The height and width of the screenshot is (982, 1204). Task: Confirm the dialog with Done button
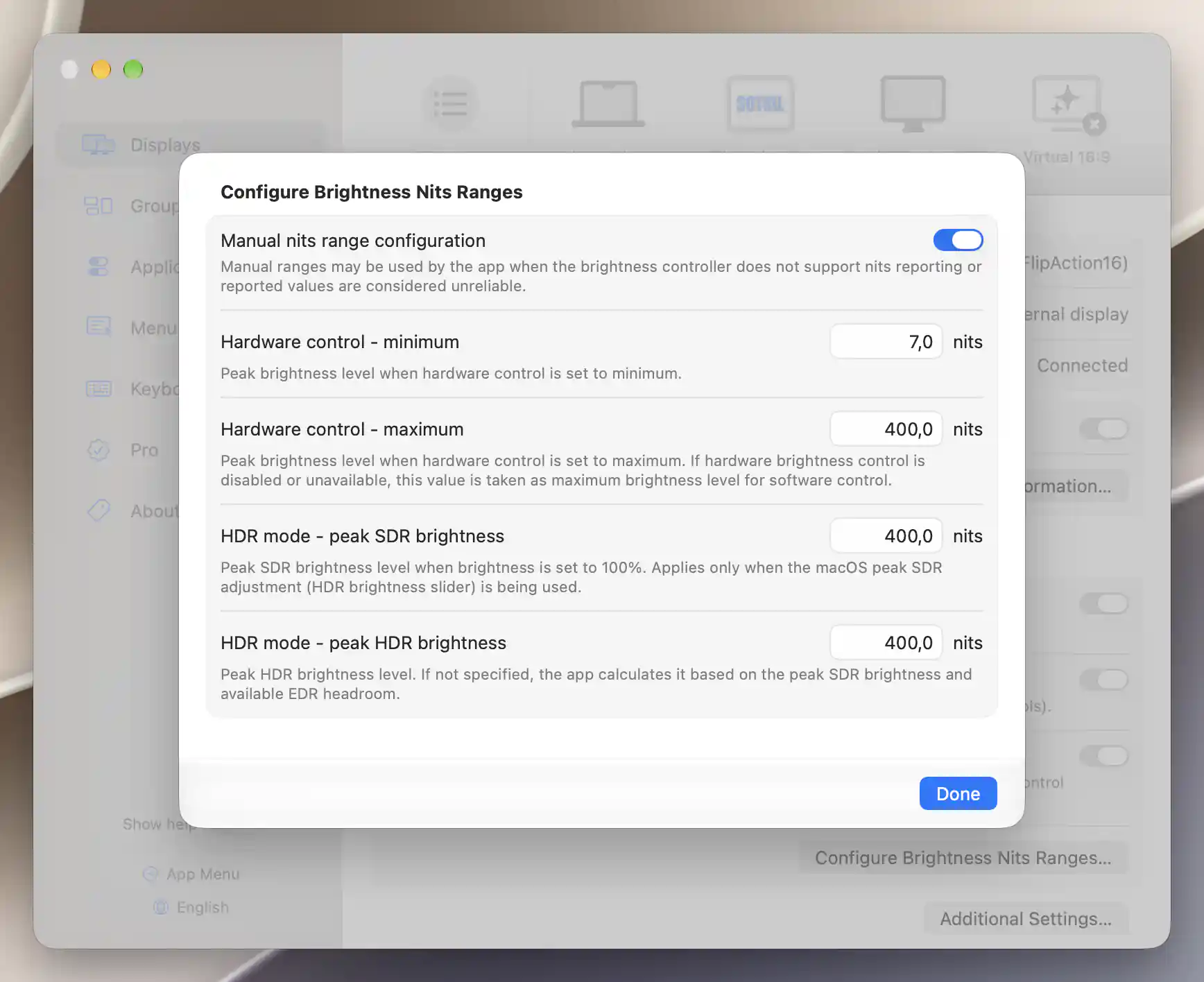958,793
